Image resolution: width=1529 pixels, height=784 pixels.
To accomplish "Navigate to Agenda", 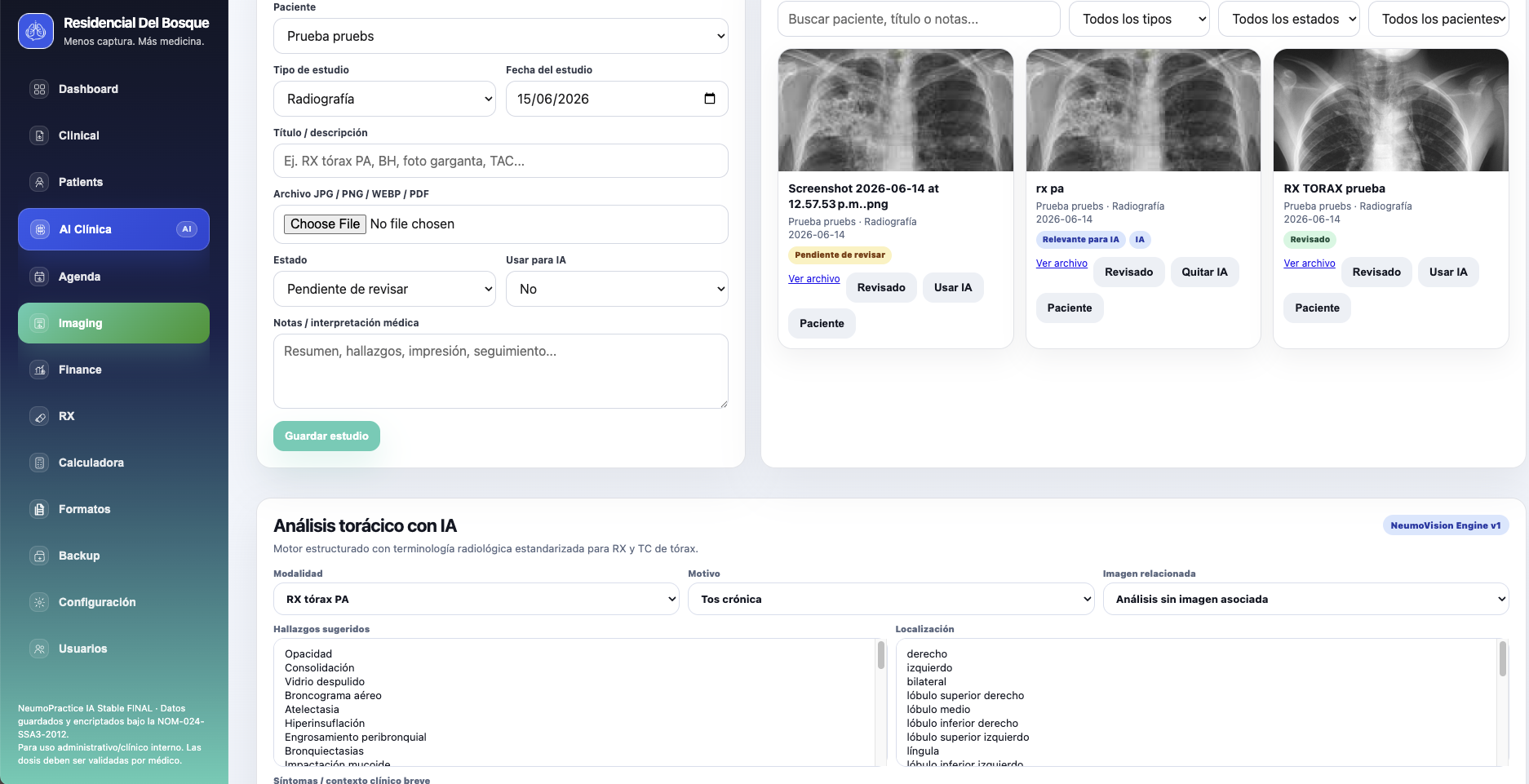I will (113, 277).
